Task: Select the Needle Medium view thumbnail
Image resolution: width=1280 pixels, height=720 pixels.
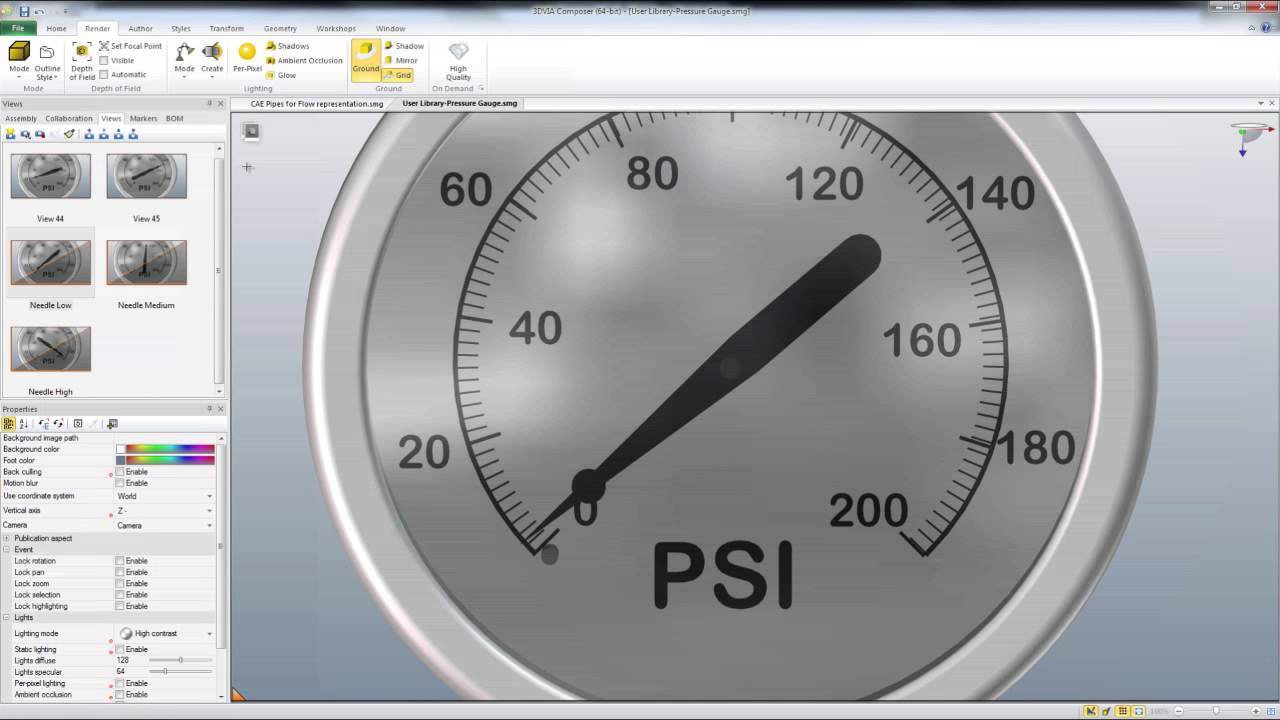Action: click(x=146, y=263)
